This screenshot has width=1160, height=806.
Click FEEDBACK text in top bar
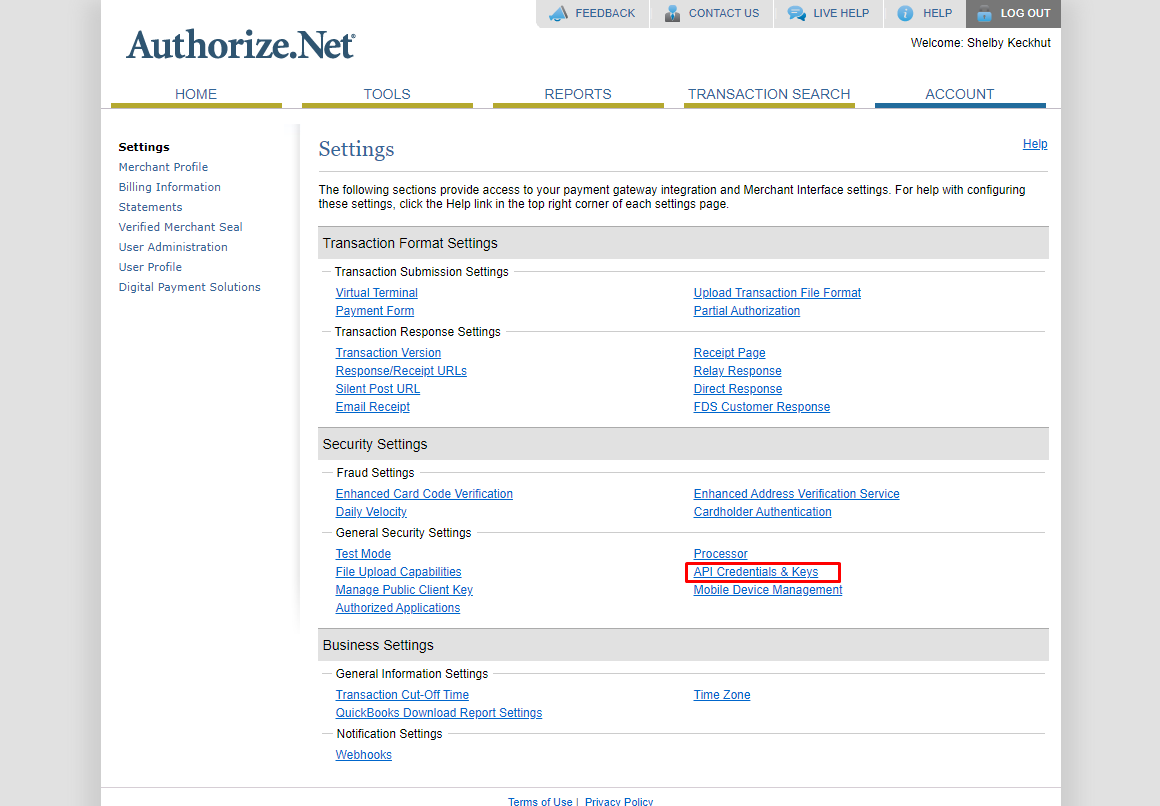tap(605, 13)
